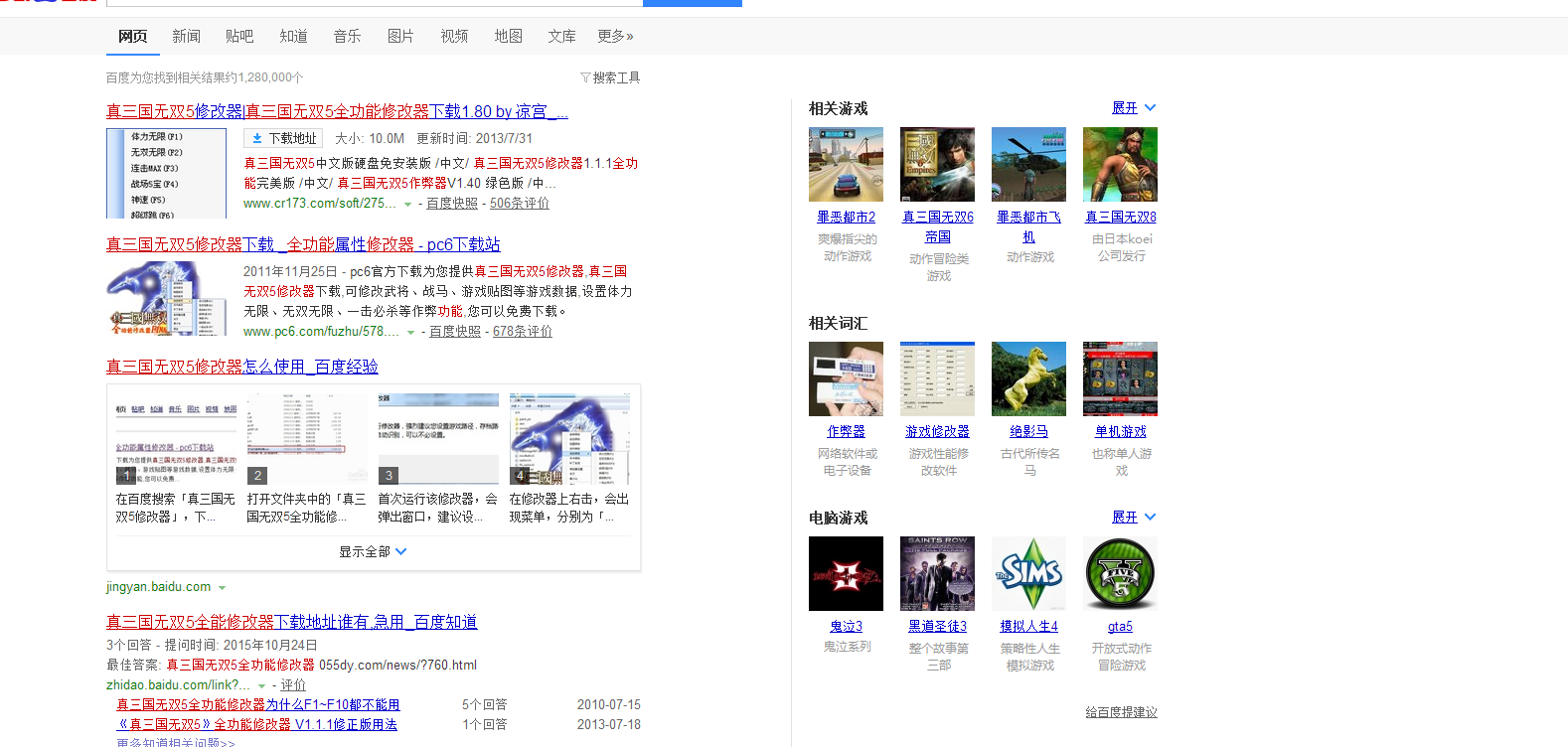The width and height of the screenshot is (1568, 747).
Task: Click the 单机游戏 image
Action: (x=1120, y=378)
